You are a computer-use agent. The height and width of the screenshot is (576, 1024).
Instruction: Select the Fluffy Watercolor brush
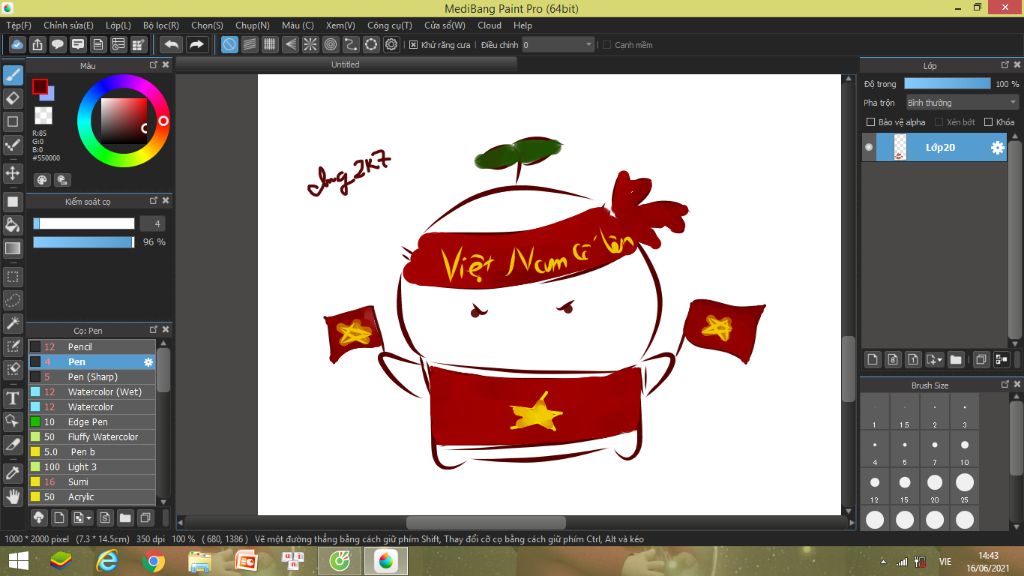pyautogui.click(x=92, y=437)
